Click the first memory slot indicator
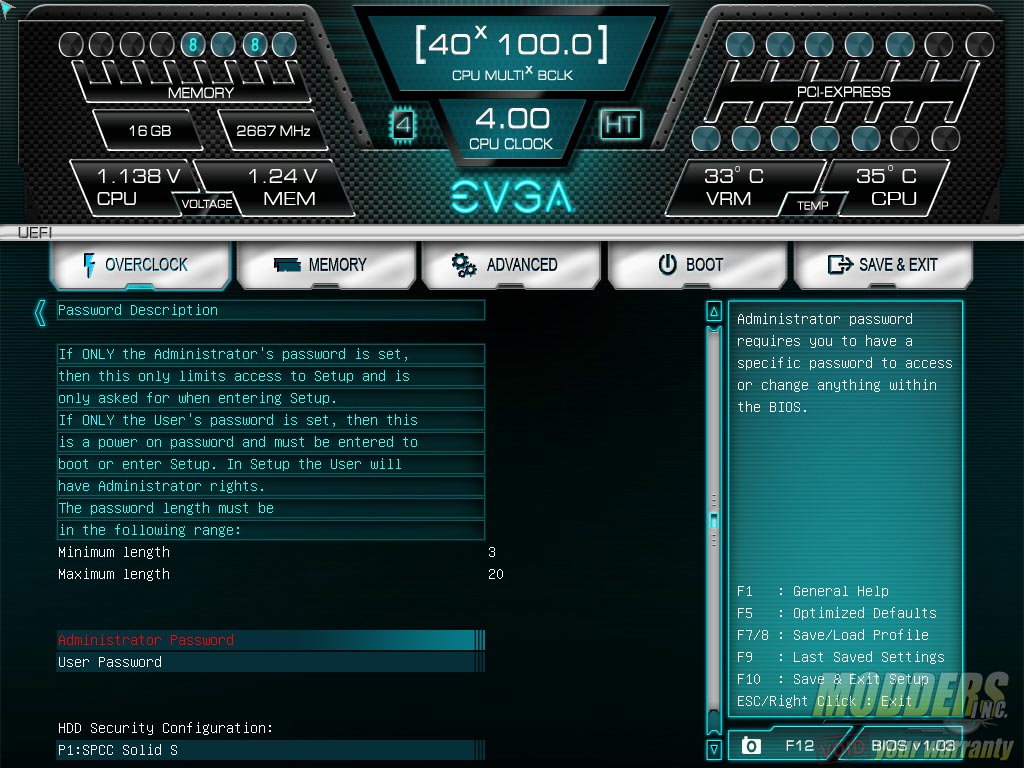Image resolution: width=1024 pixels, height=768 pixels. pos(71,44)
